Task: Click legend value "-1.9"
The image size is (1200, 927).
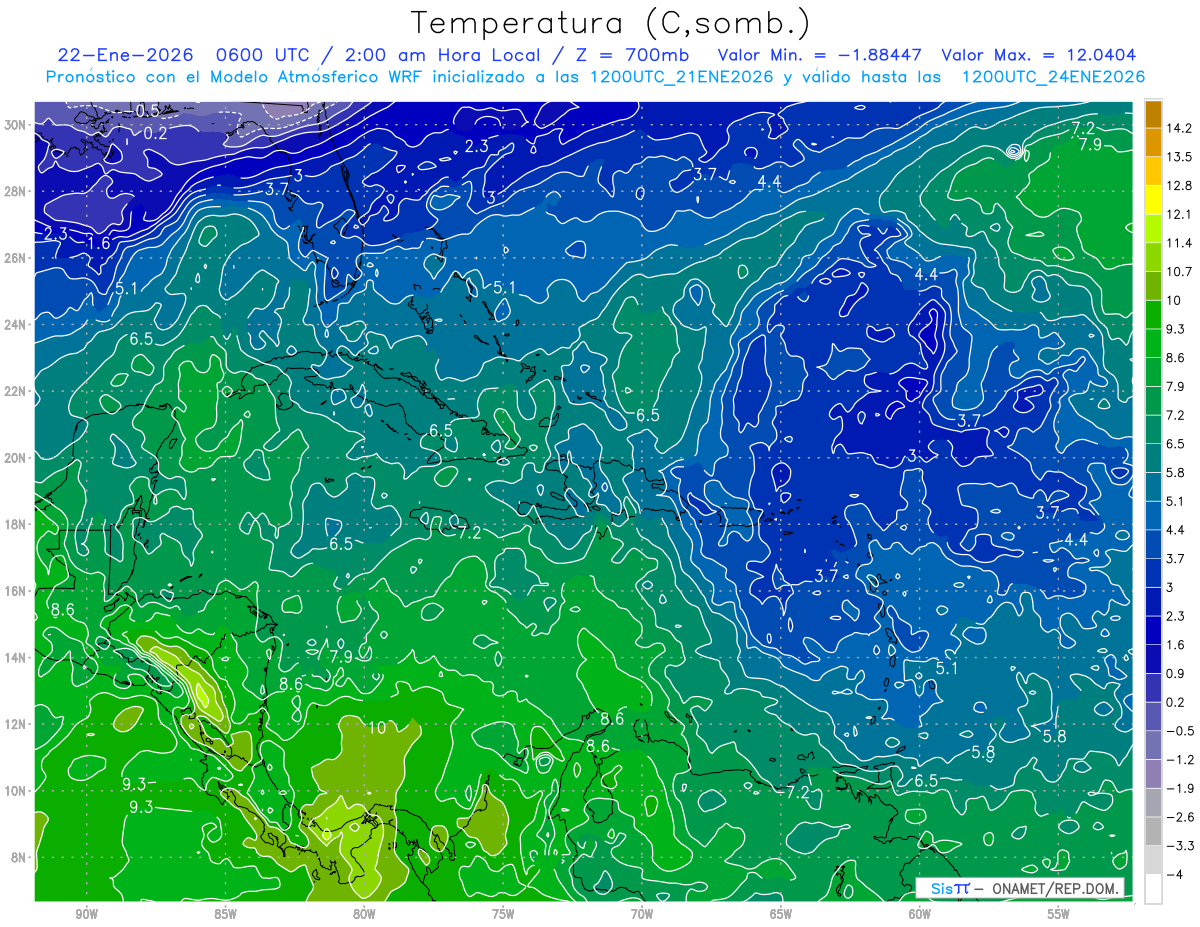Action: [1181, 788]
